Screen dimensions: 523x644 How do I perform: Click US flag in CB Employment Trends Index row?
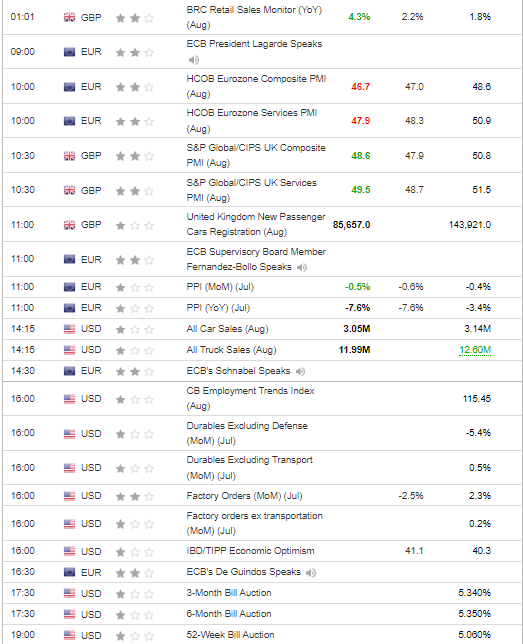(69, 399)
